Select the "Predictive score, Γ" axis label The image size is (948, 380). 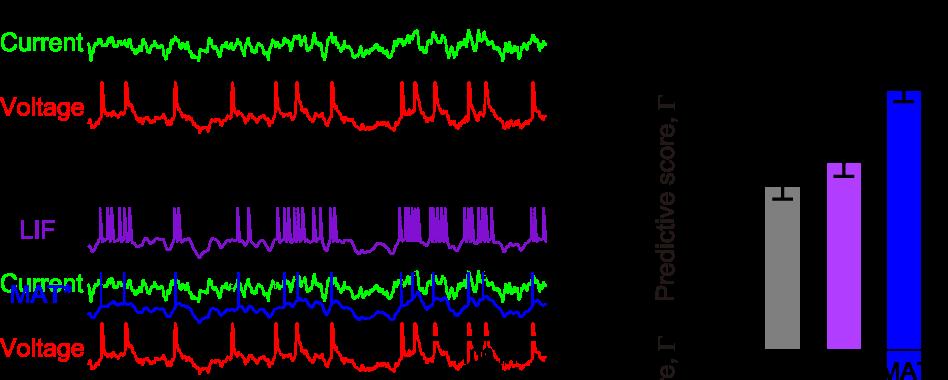click(666, 198)
